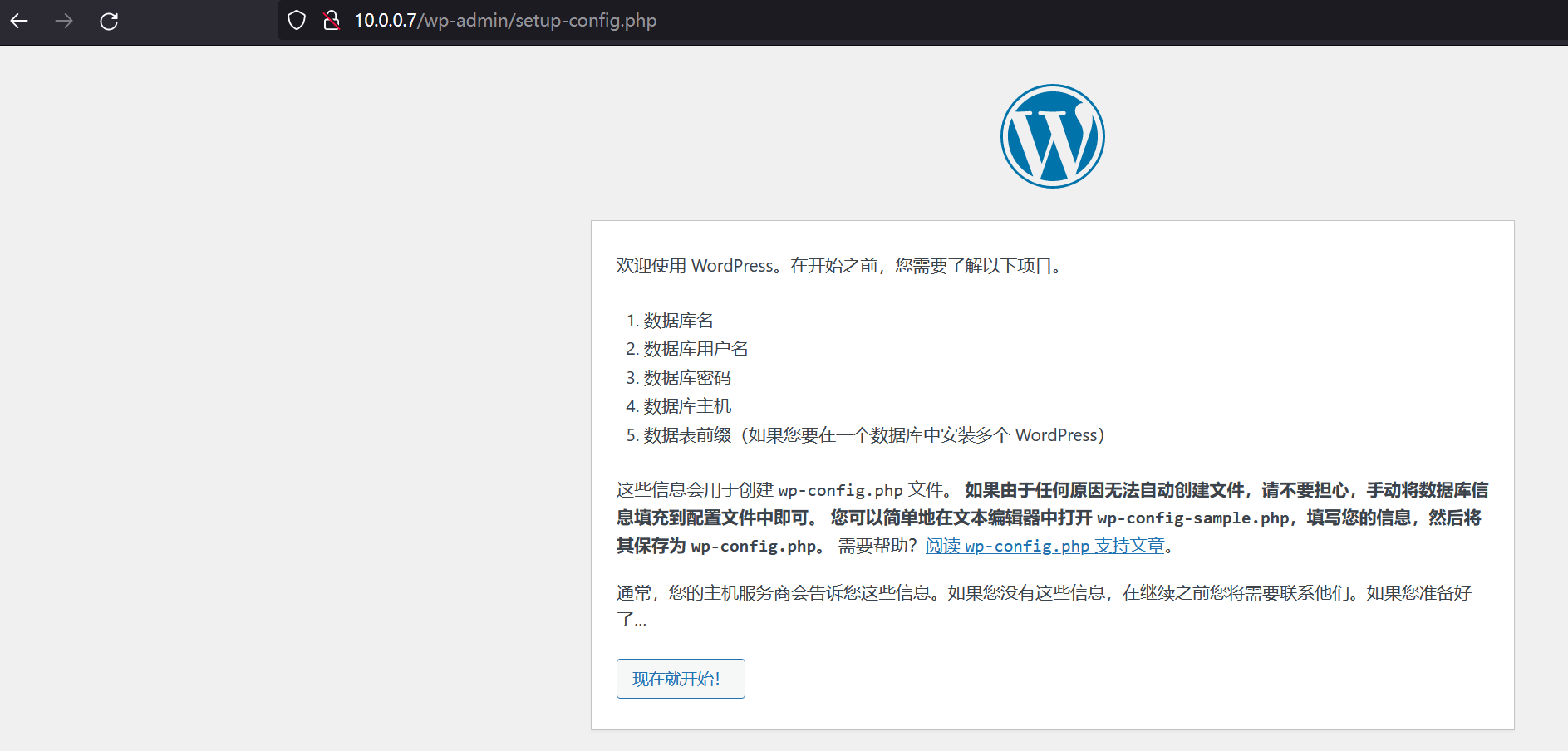Reload the page with the refresh icon
Viewport: 1568px width, 751px height.
109,21
